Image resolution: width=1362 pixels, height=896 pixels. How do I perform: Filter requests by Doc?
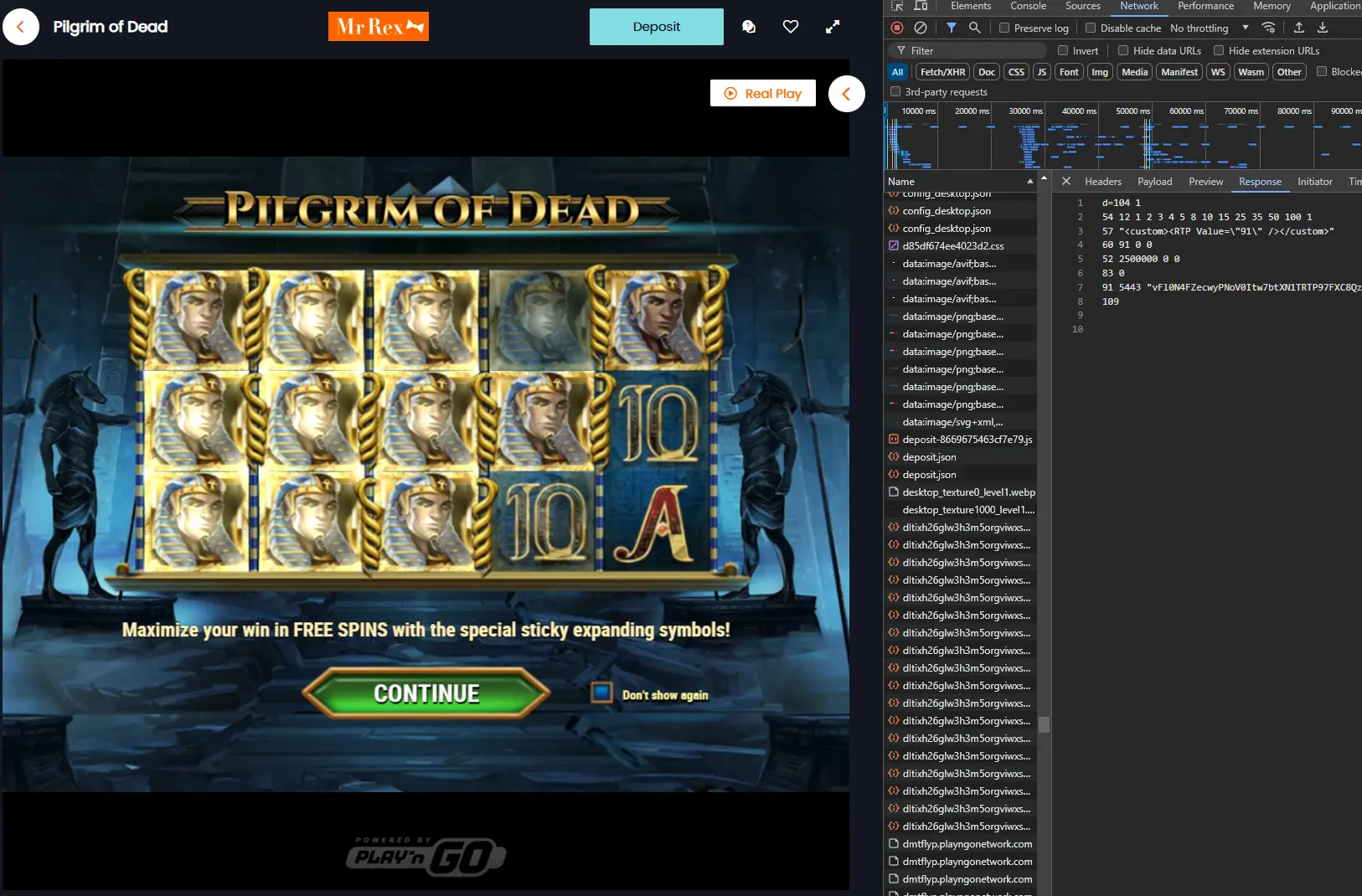click(987, 72)
